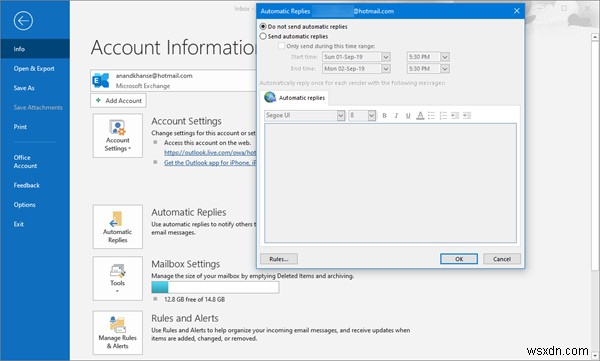Click the Add Account button

[119, 101]
